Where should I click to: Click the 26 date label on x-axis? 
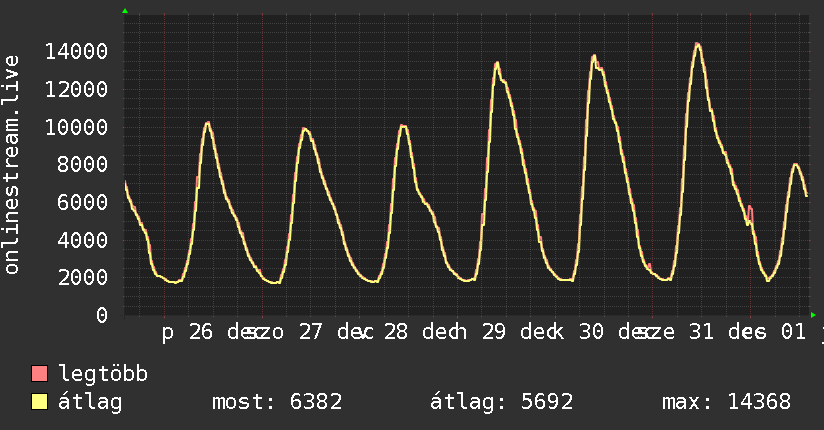click(x=201, y=332)
